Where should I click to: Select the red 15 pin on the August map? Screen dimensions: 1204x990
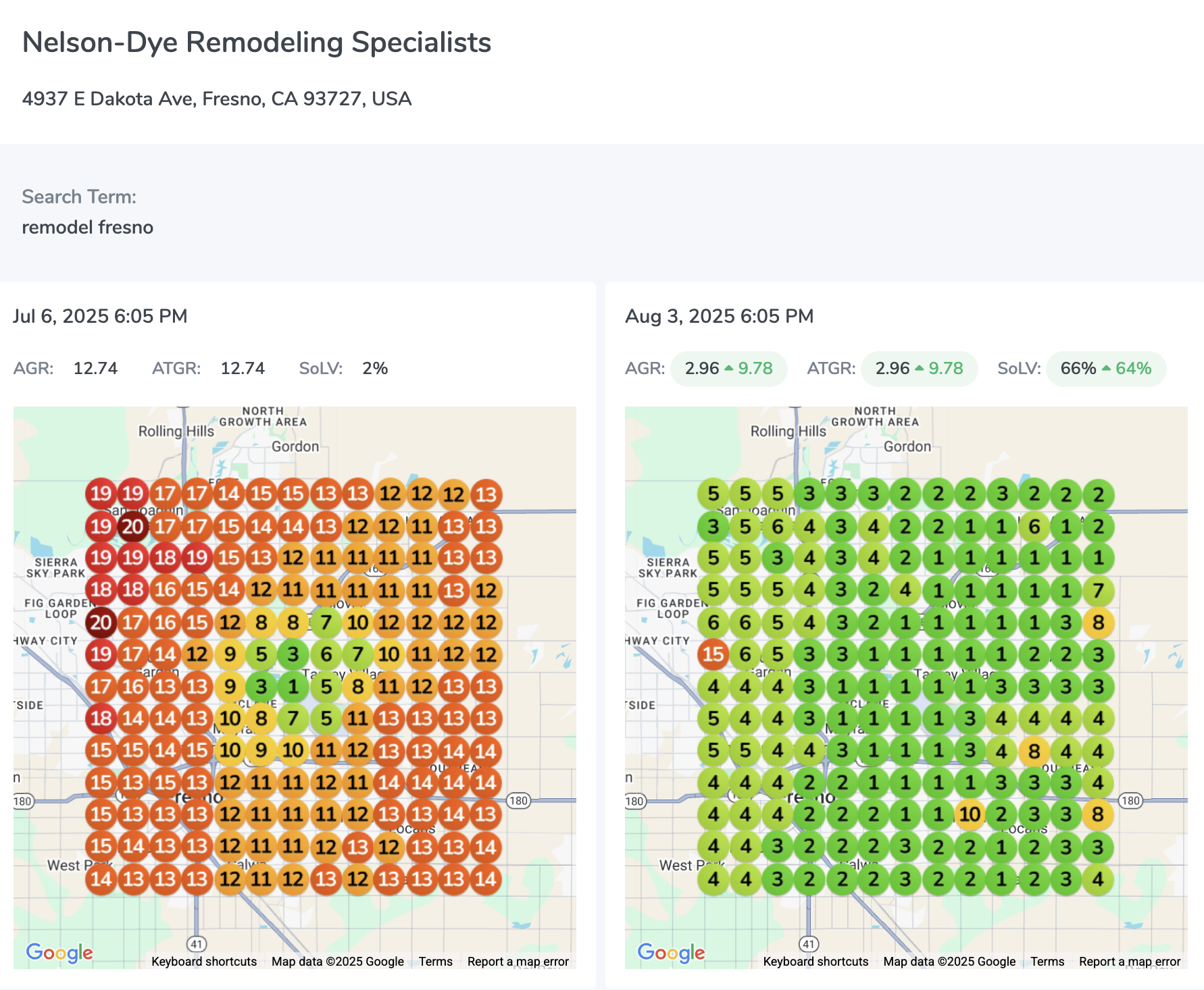(x=713, y=654)
